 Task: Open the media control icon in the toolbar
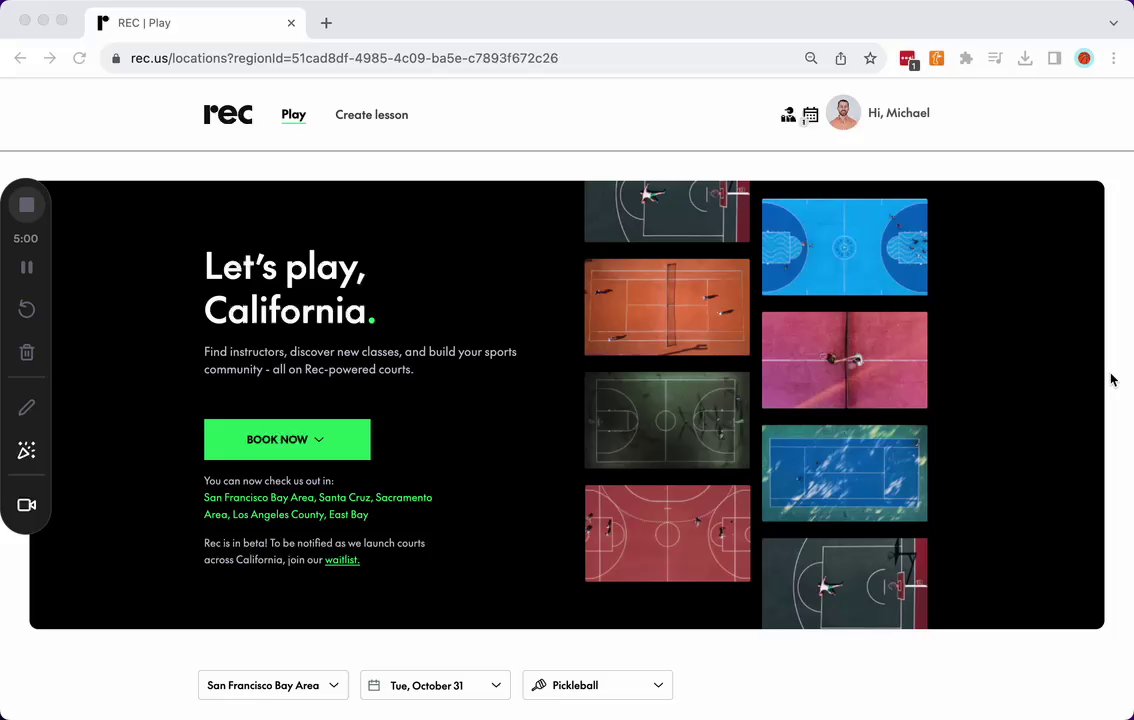[996, 59]
